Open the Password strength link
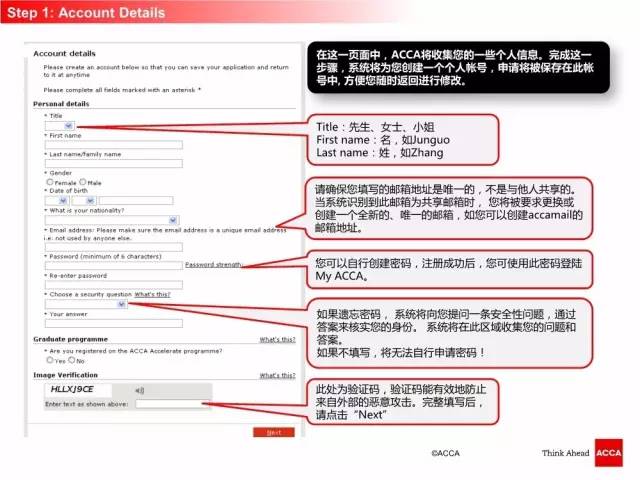The height and width of the screenshot is (480, 640). click(213, 264)
